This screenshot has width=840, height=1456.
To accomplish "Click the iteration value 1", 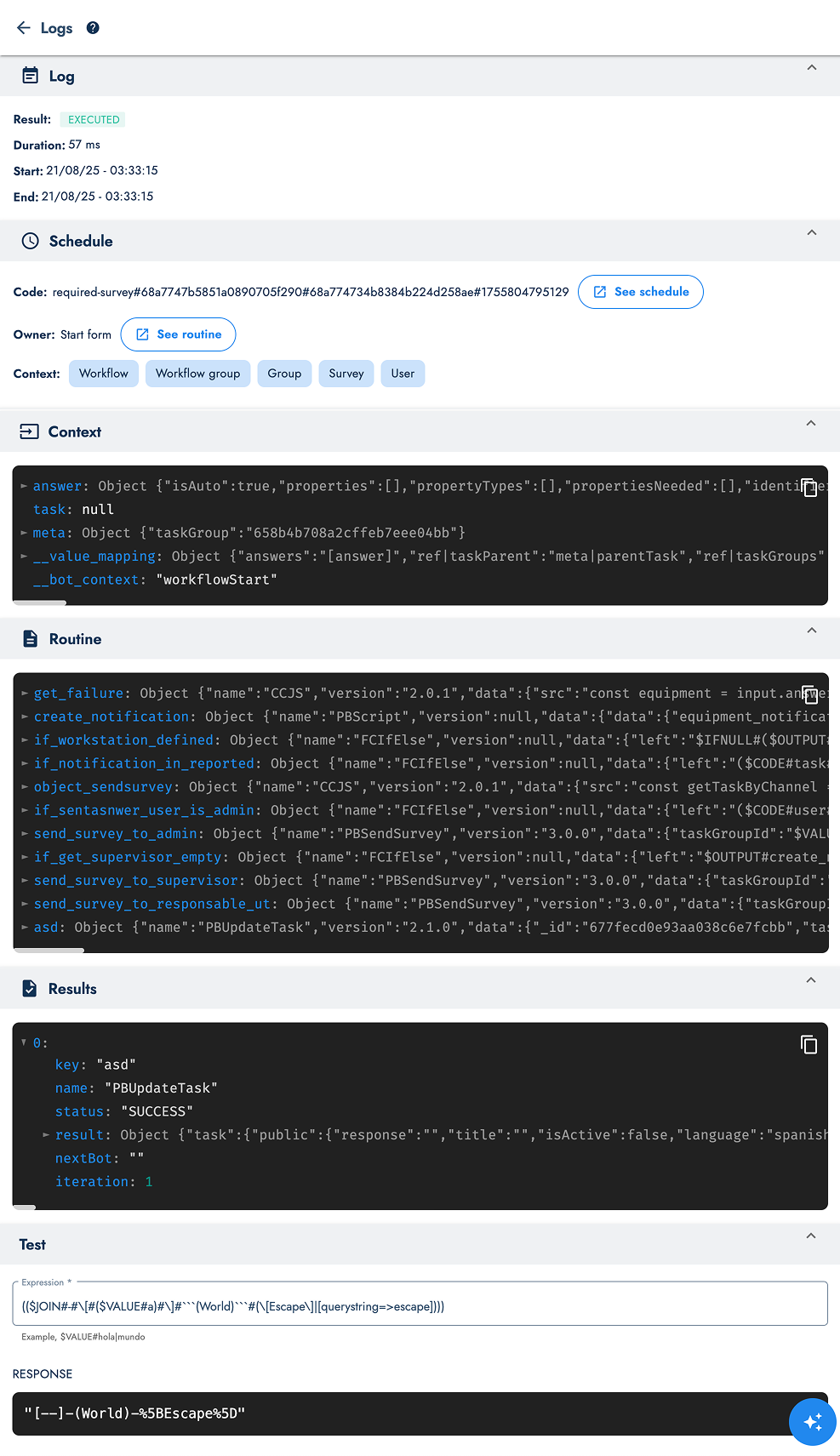I will click(149, 1182).
